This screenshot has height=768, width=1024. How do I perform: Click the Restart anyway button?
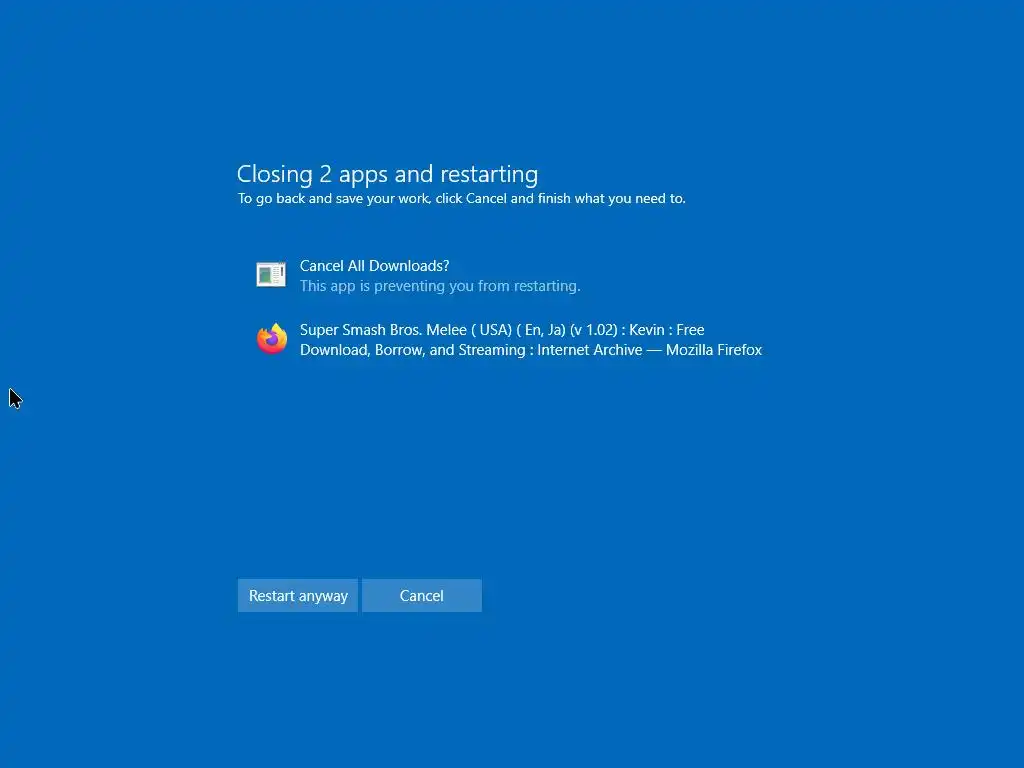(298, 596)
